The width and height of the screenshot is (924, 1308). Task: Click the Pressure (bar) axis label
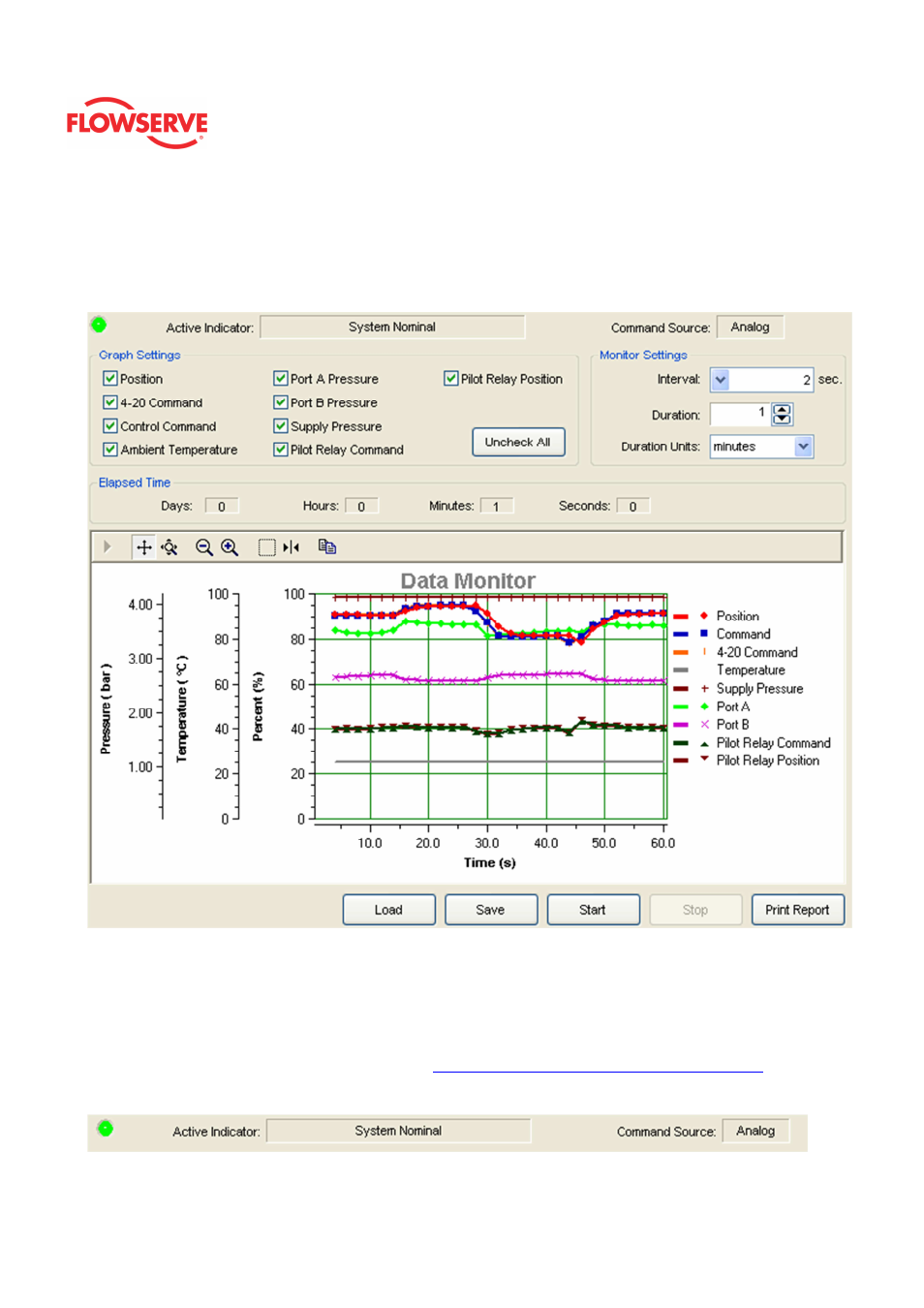coord(106,708)
